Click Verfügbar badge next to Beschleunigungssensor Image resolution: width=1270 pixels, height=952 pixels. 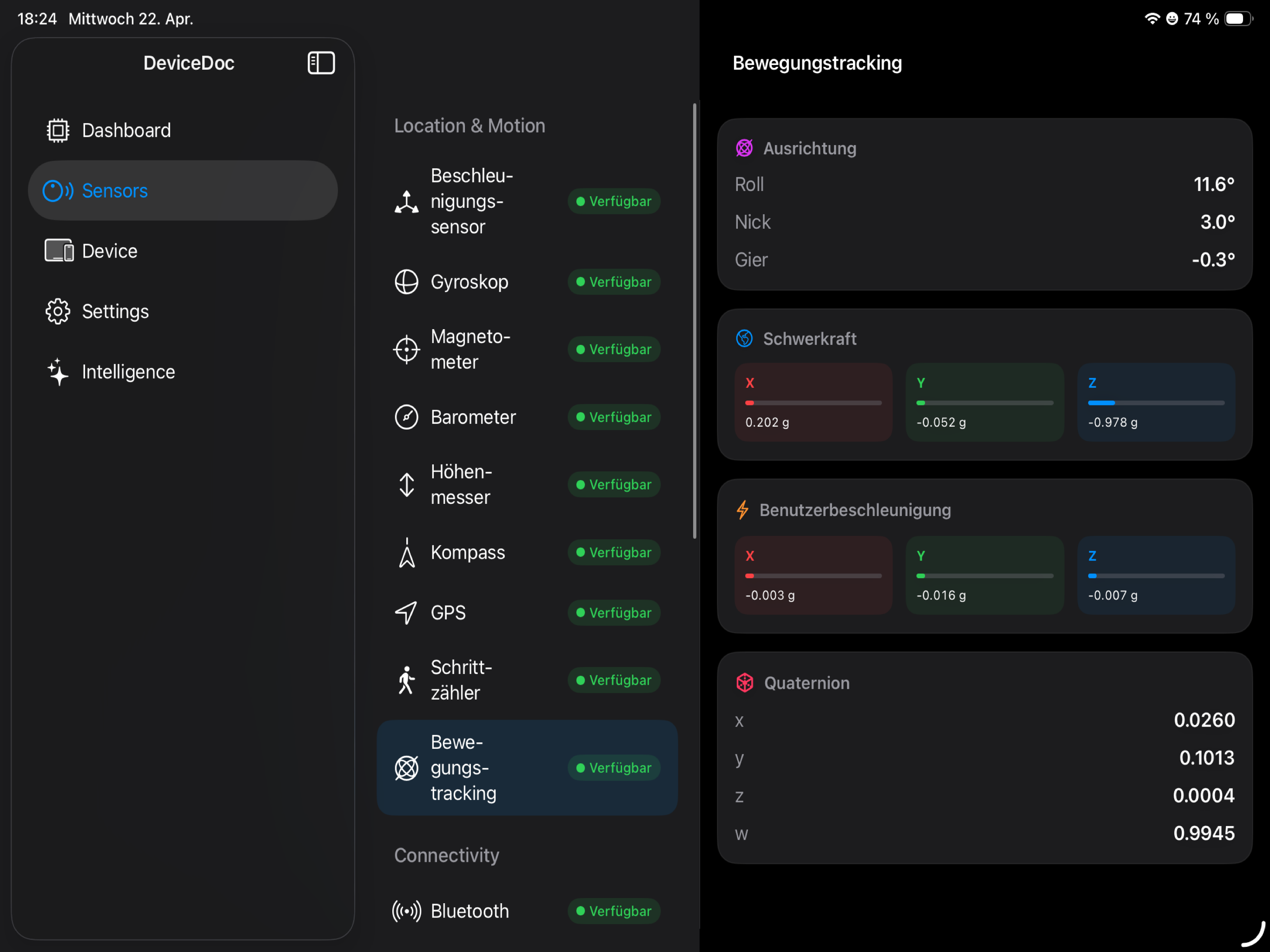click(614, 202)
